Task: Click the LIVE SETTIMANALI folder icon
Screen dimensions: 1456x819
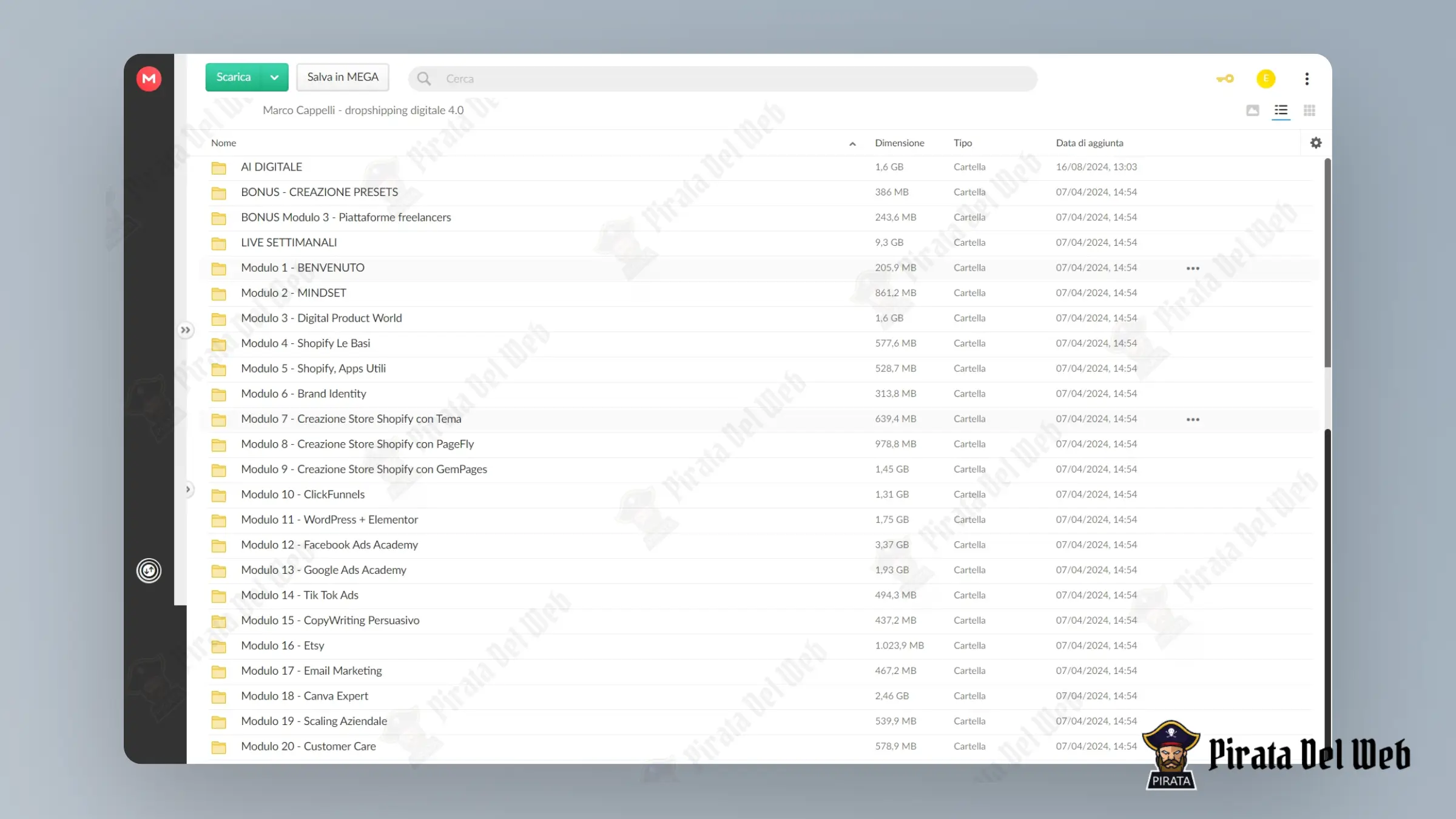Action: (218, 244)
